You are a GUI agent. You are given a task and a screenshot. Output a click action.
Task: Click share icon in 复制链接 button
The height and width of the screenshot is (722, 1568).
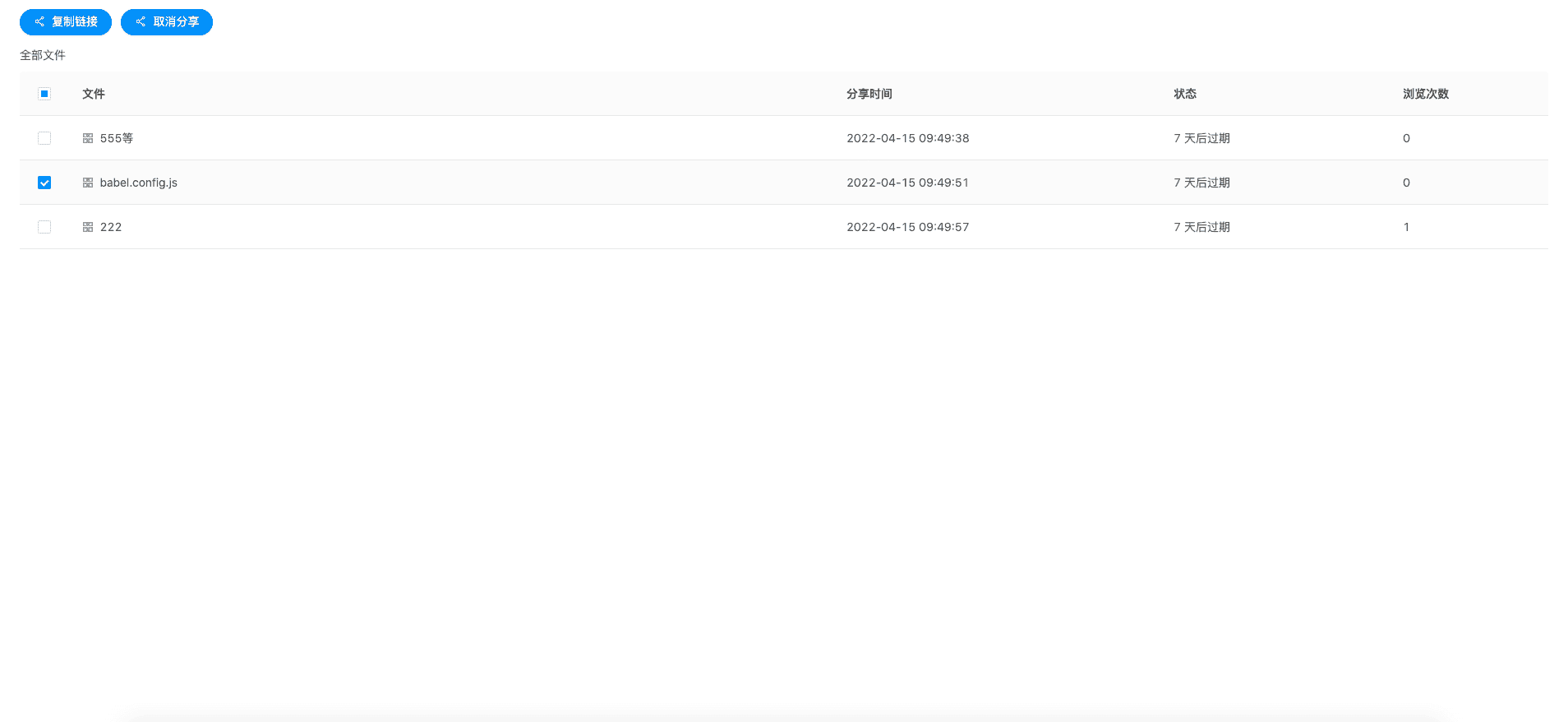click(39, 22)
